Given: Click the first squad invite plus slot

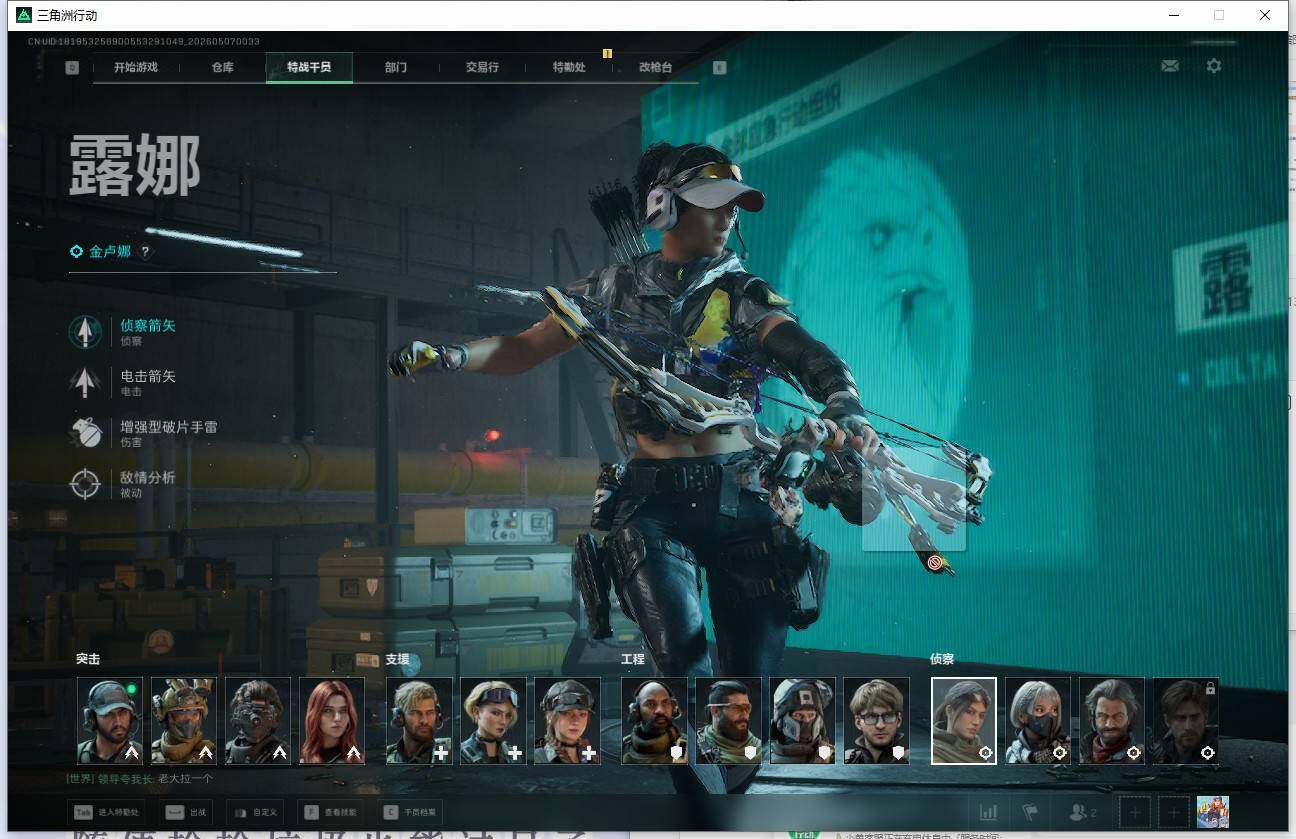Looking at the screenshot, I should coord(1135,813).
